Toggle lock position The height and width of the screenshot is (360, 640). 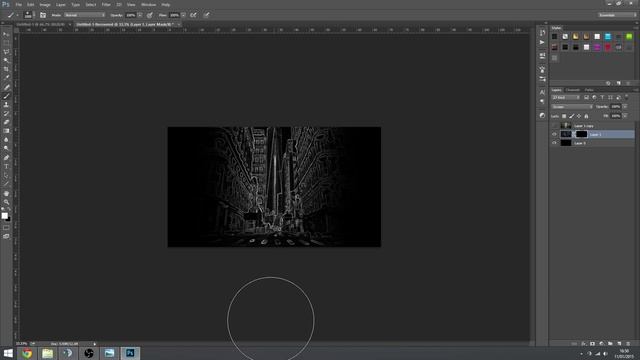pos(579,116)
